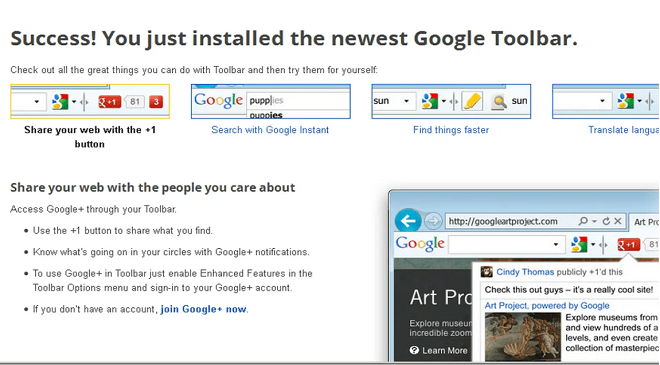Viewport: 660px width, 365px height.
Task: Click 'Share your web with the people you care about' heading
Action: pos(153,187)
